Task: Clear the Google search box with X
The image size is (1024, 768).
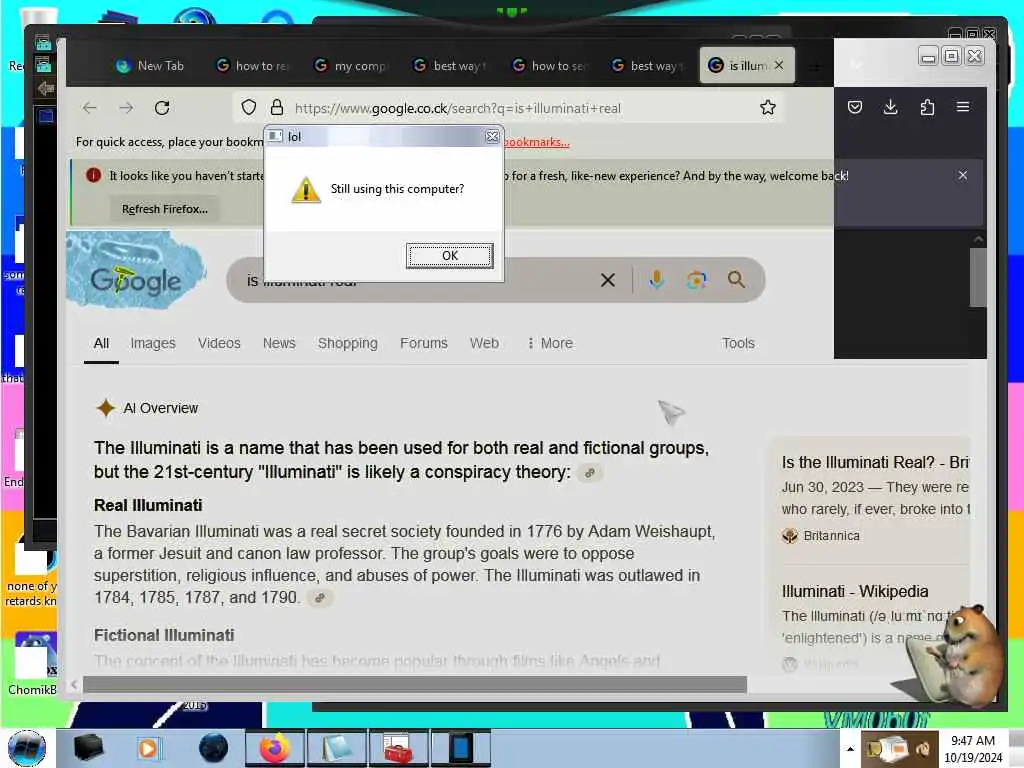Action: (607, 280)
